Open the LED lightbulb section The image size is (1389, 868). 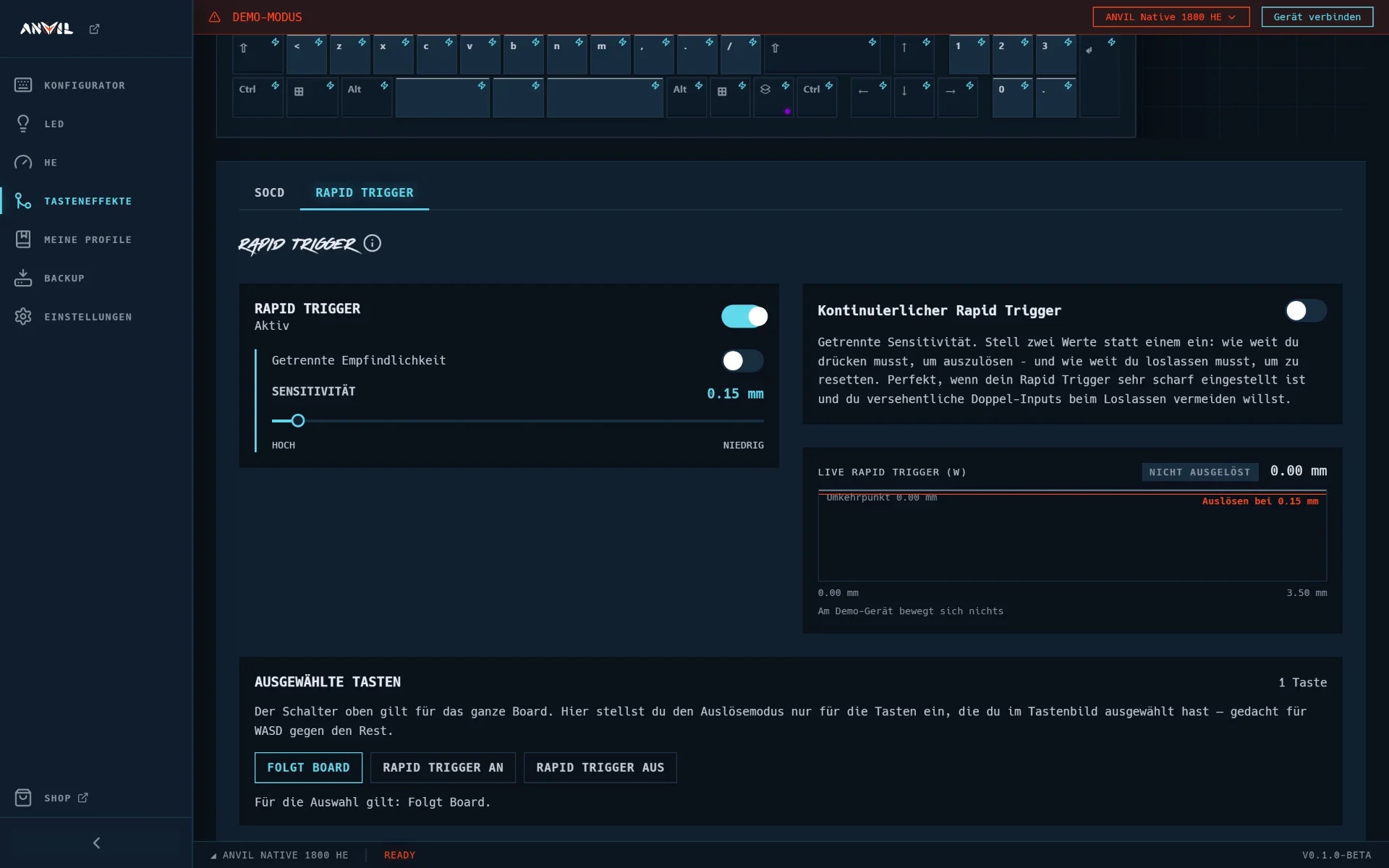23,124
